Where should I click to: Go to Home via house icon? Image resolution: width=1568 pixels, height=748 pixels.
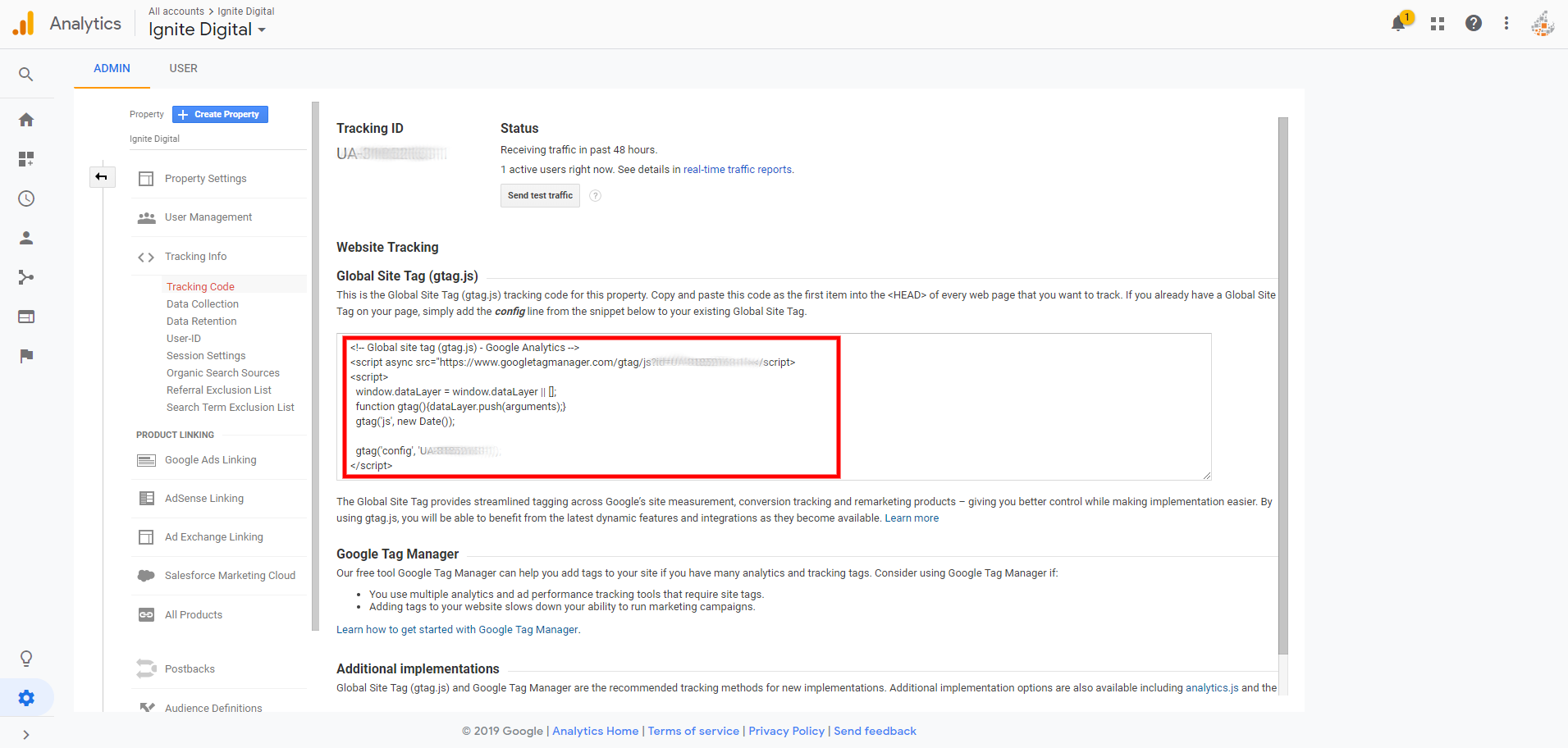(x=26, y=120)
